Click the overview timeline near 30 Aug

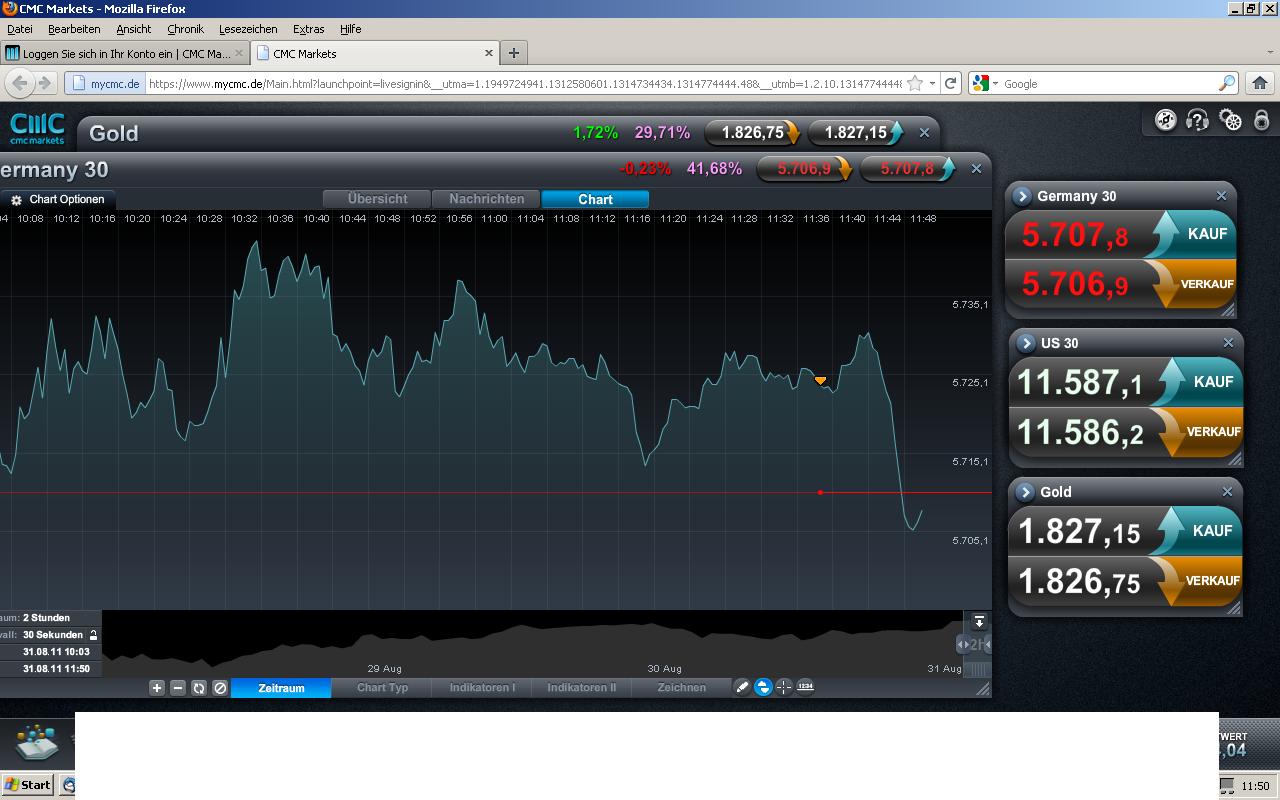pos(664,668)
